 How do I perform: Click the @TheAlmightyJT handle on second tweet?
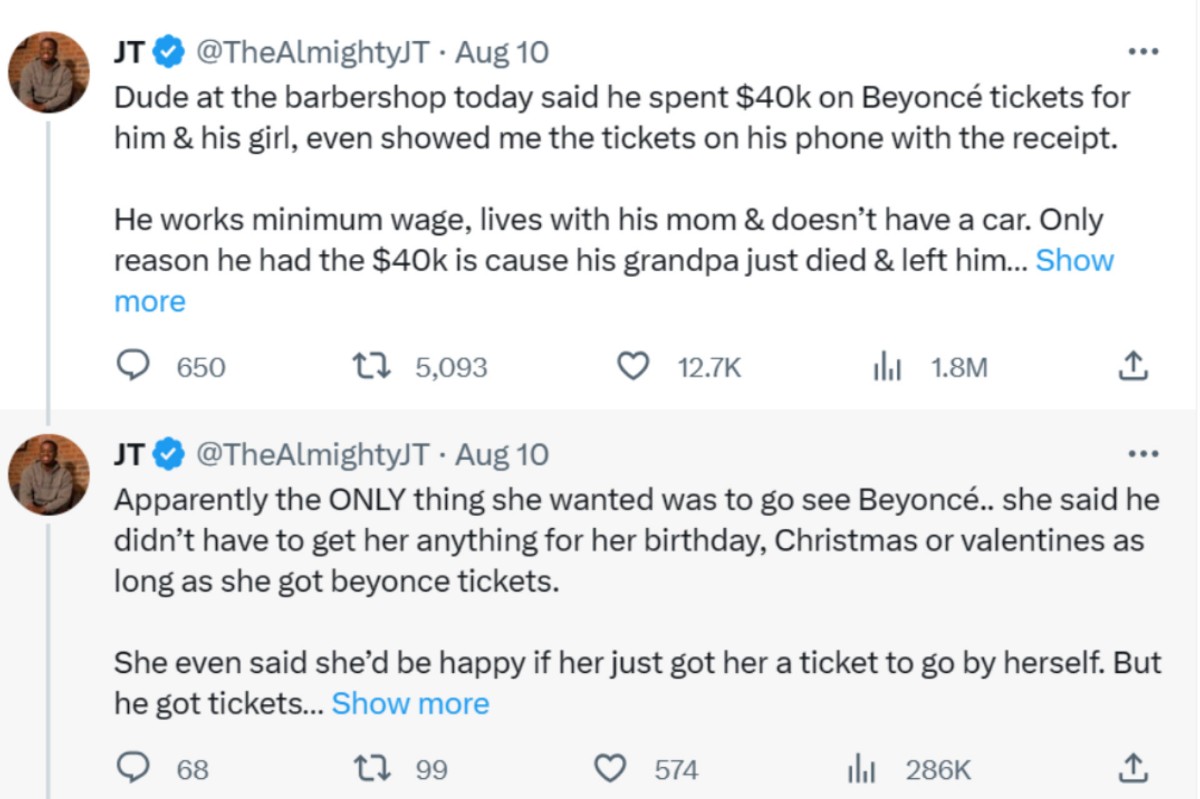click(x=312, y=455)
